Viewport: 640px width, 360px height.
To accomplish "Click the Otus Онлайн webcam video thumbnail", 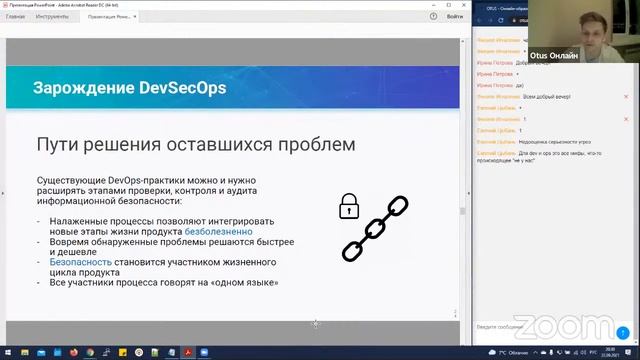I will tap(584, 31).
